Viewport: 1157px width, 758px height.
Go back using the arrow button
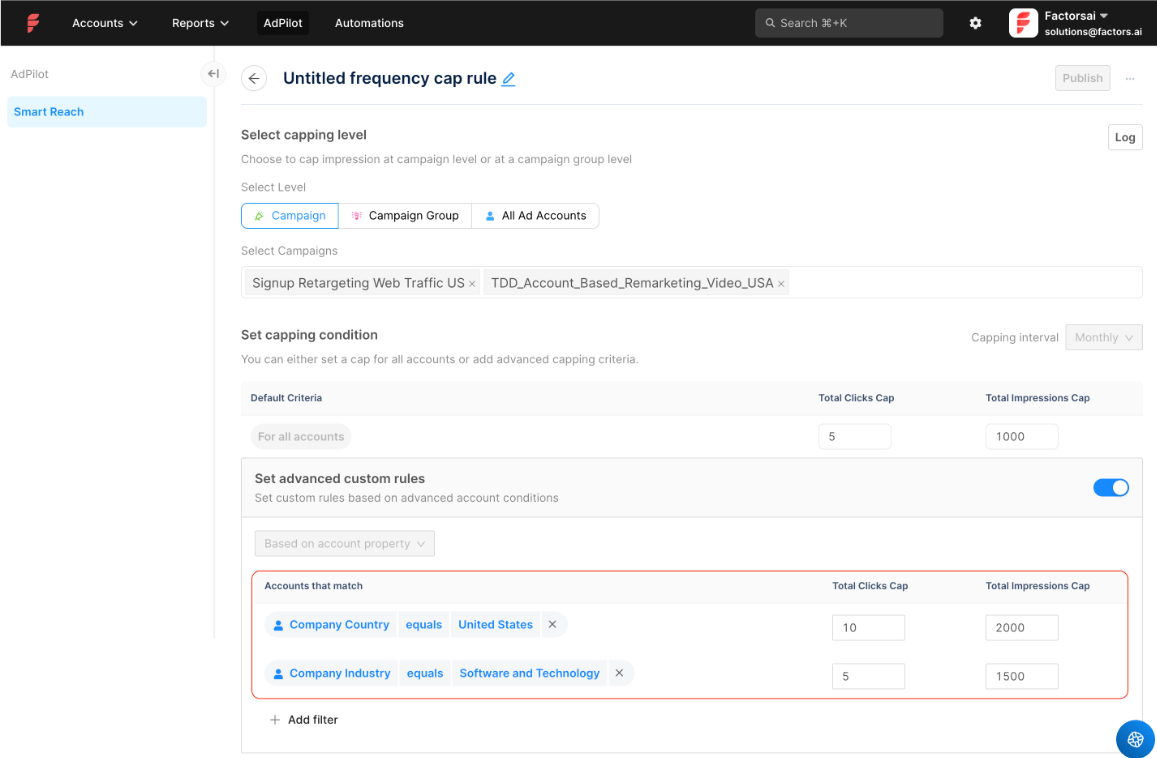254,78
